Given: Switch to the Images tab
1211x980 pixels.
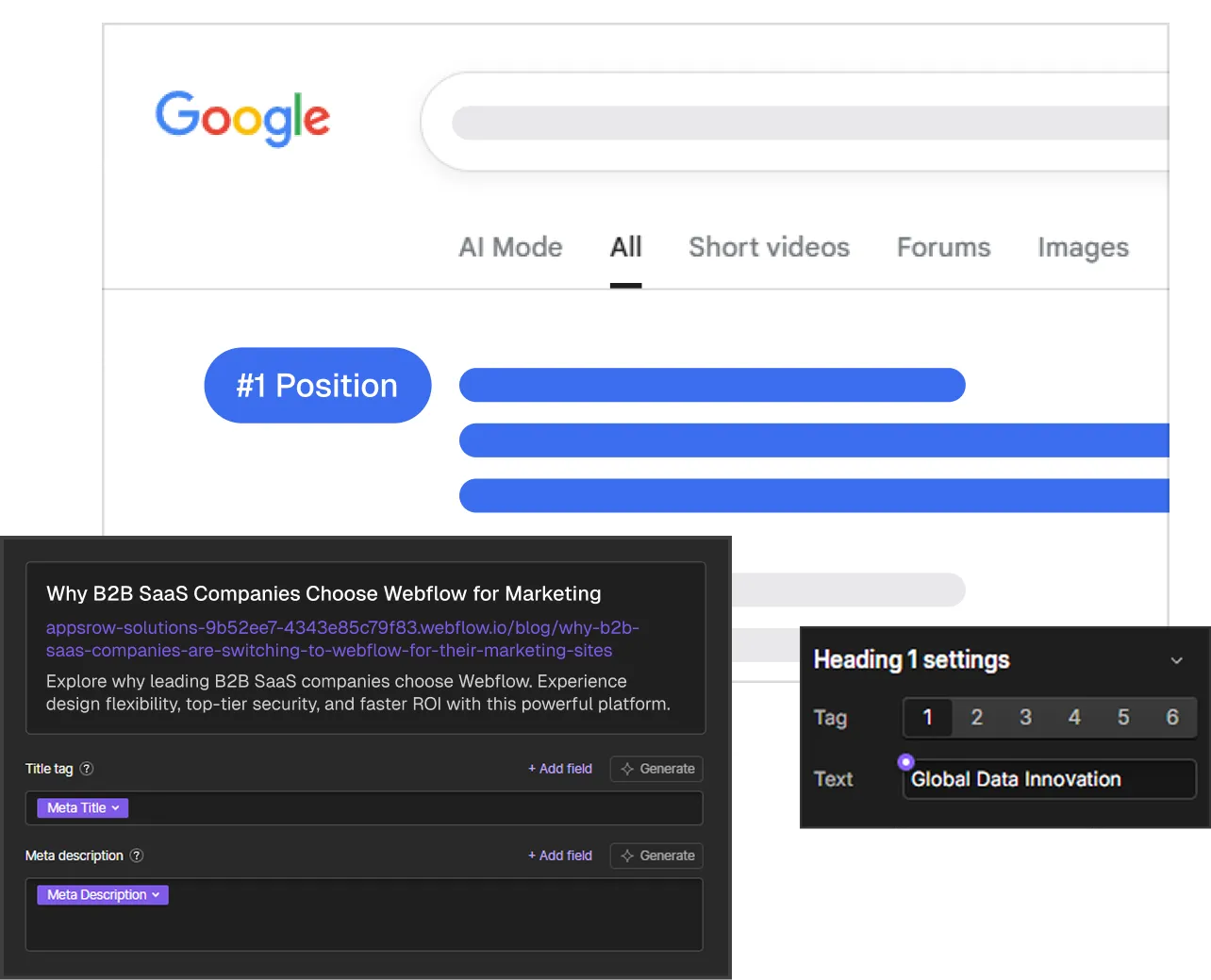Looking at the screenshot, I should (1083, 247).
